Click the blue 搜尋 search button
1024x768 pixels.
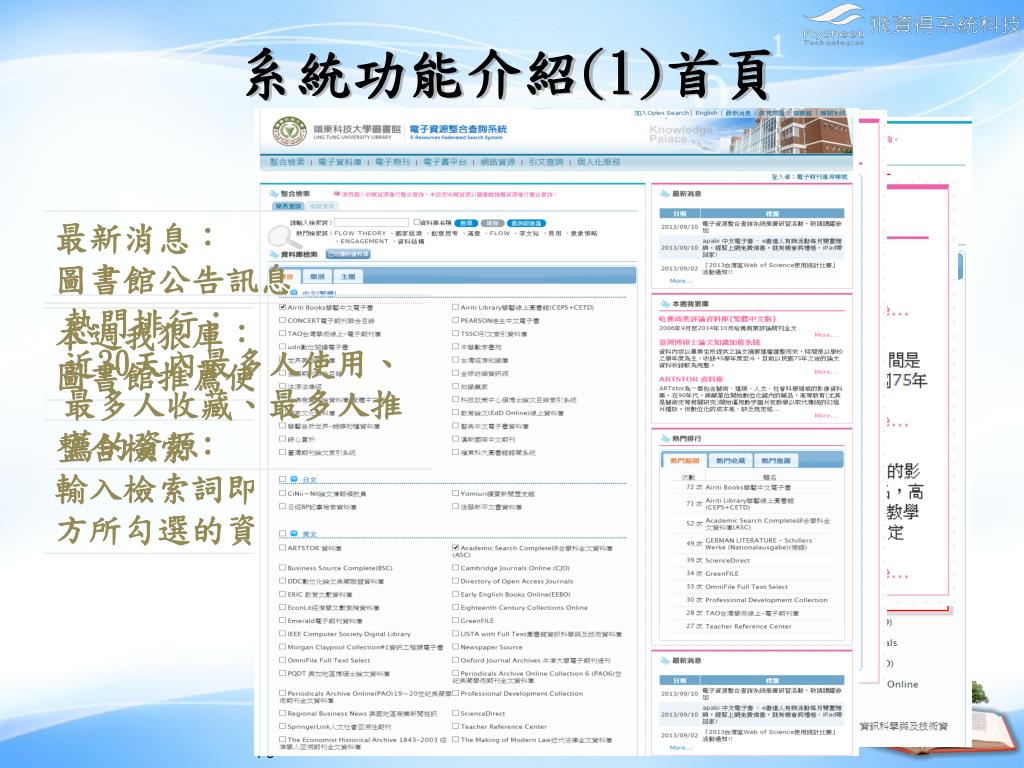click(x=466, y=223)
